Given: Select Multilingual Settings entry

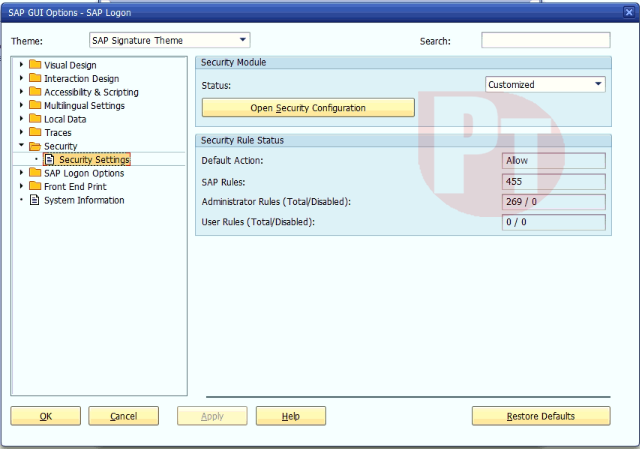Looking at the screenshot, I should coord(84,105).
